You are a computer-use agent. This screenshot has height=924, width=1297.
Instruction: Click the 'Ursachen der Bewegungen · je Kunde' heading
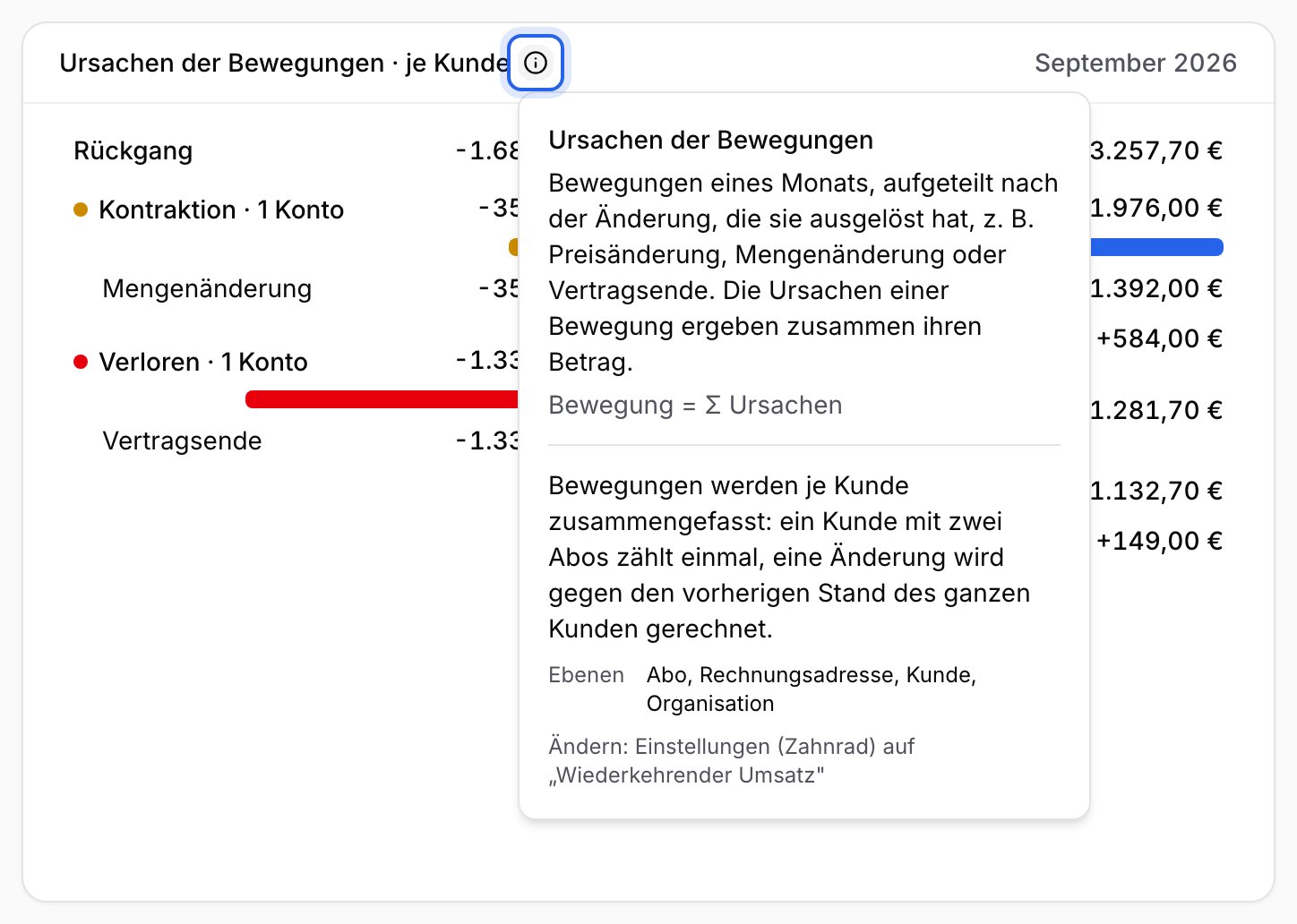coord(284,63)
